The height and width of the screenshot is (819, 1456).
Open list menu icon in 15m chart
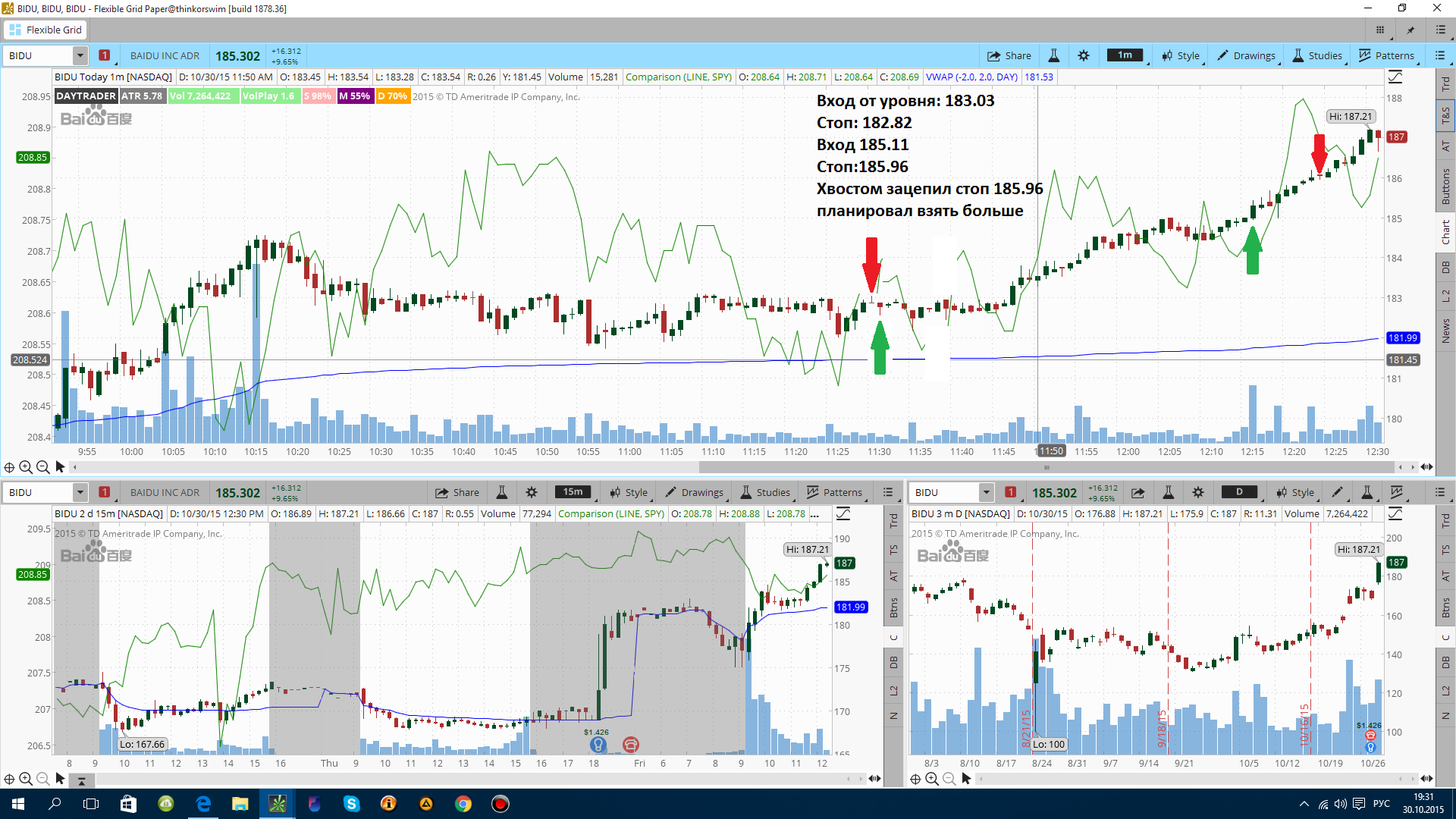coord(888,492)
